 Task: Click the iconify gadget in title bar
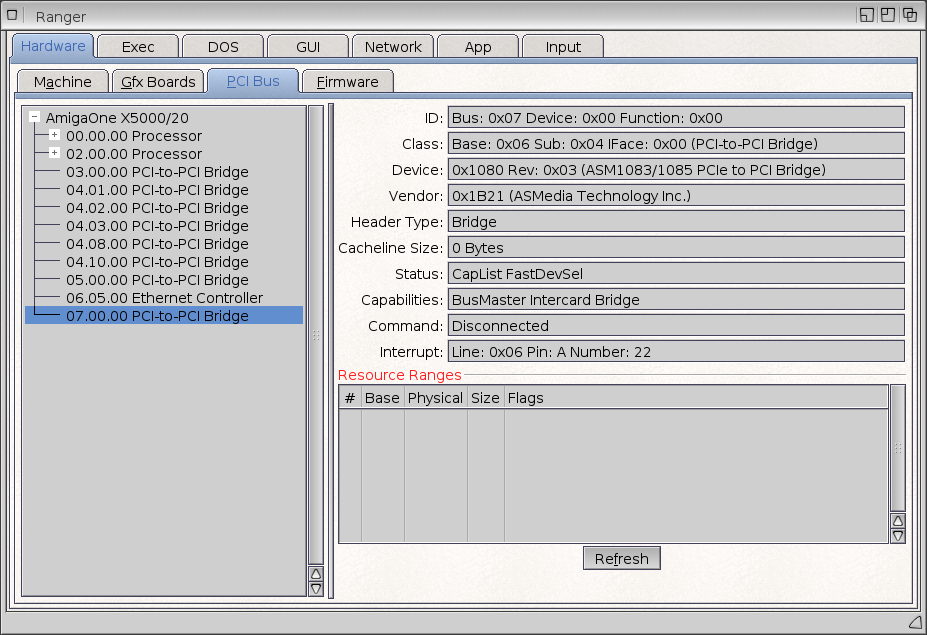[x=866, y=15]
